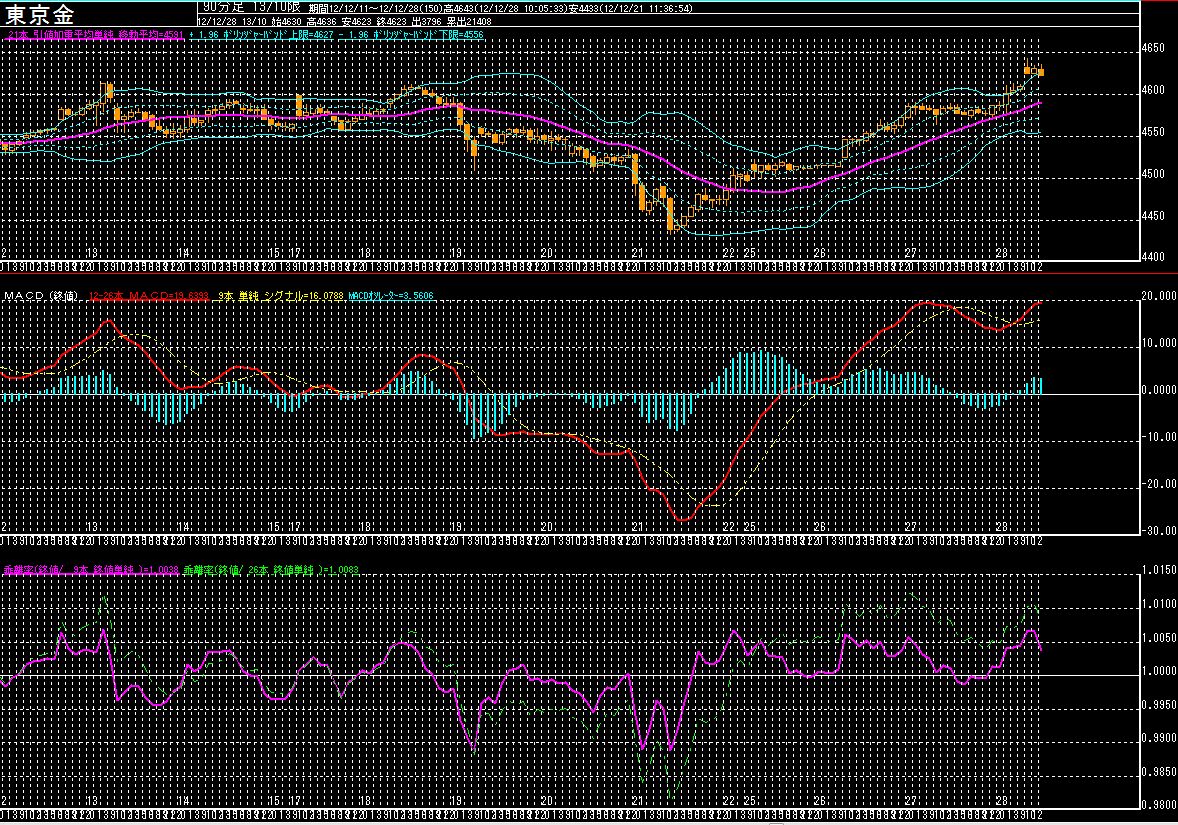Click the ボリンジャーバンド上限=4627 legend
Screen dimensions: 1178x825
click(x=261, y=35)
